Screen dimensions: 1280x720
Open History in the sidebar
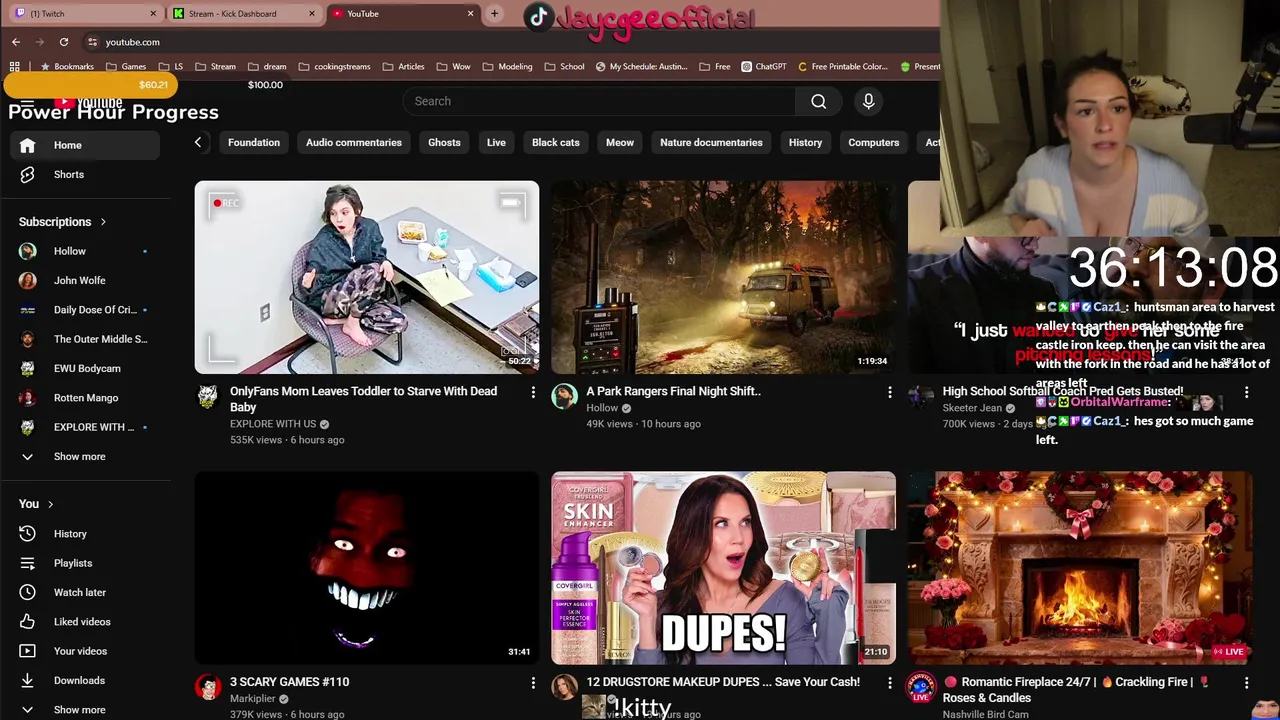tap(85, 534)
